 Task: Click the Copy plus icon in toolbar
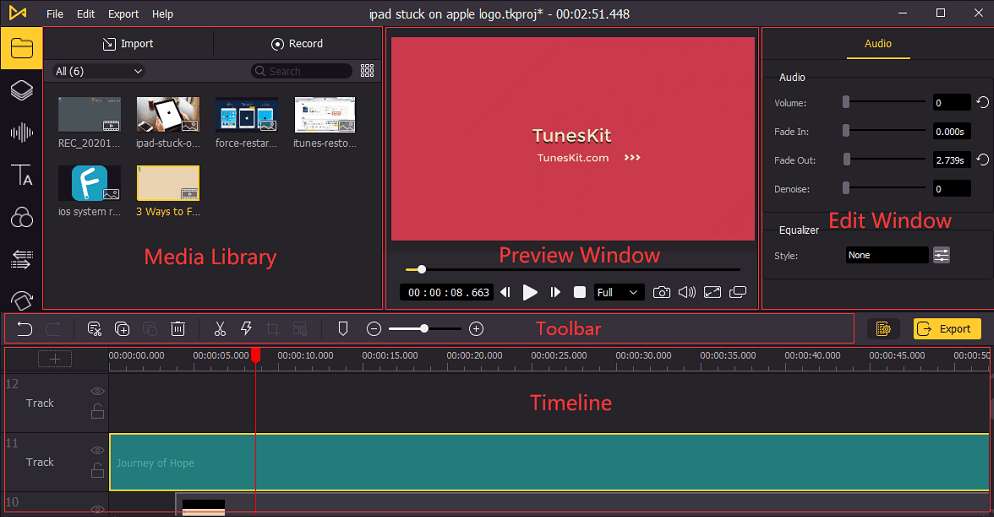coord(122,328)
